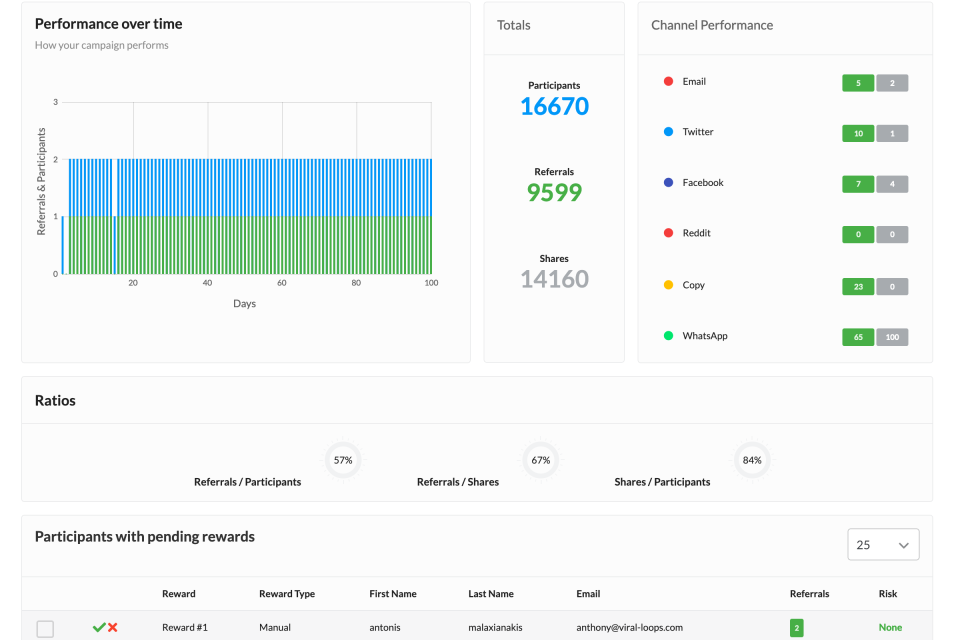Image resolution: width=960 pixels, height=640 pixels.
Task: Click the green referrals badge showing 2
Action: coord(796,628)
